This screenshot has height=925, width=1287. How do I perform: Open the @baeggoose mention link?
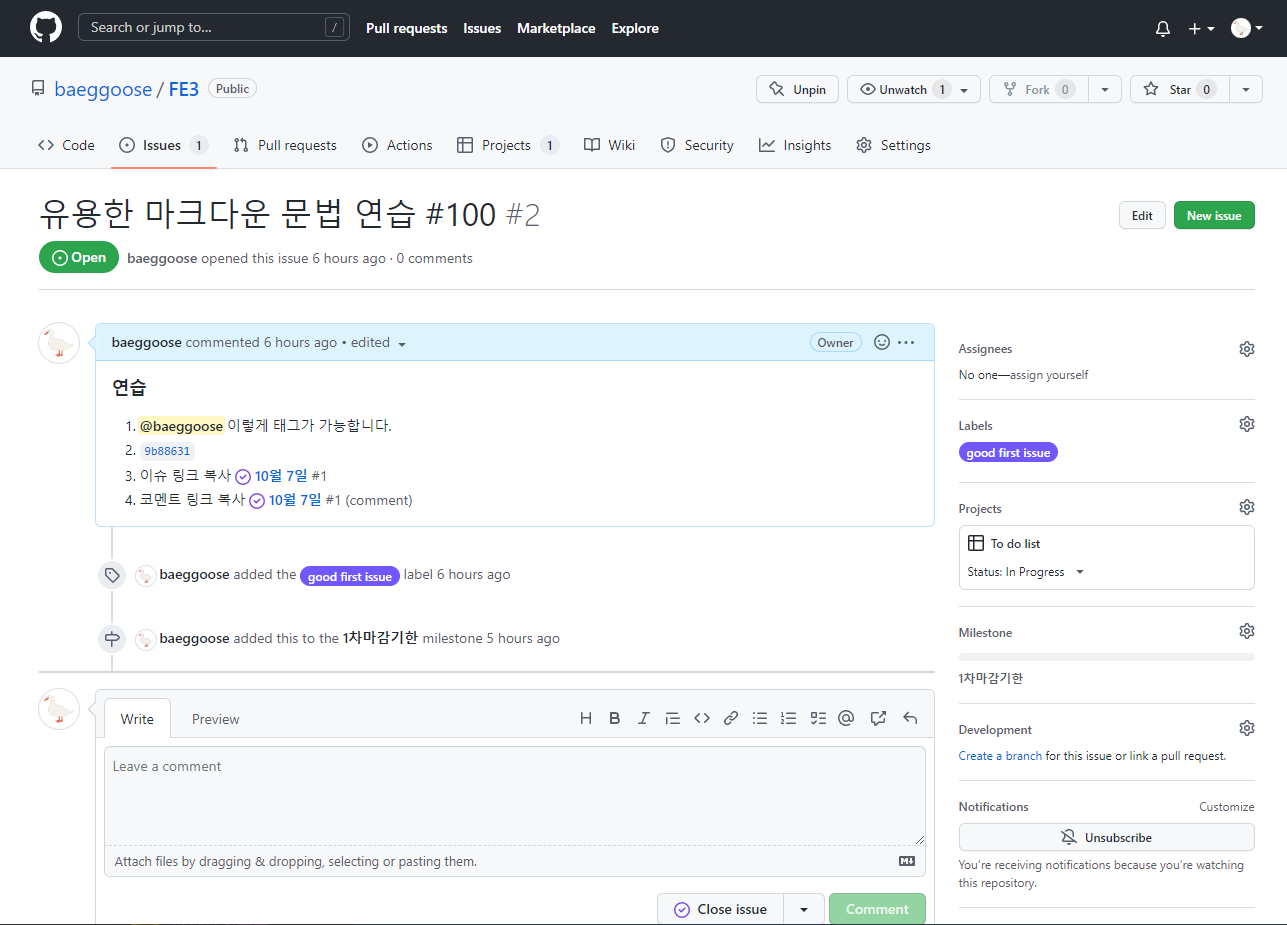181,426
